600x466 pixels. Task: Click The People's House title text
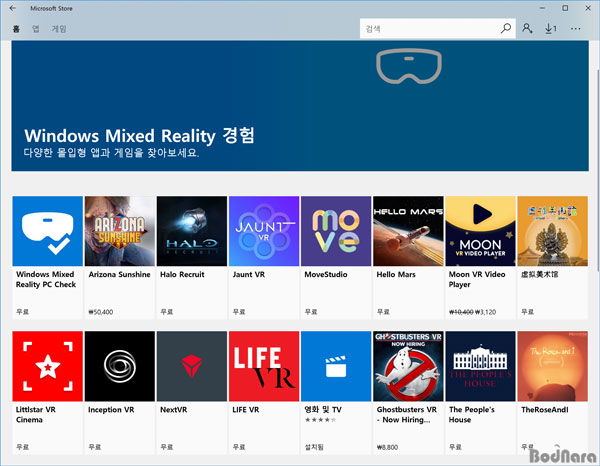(472, 415)
